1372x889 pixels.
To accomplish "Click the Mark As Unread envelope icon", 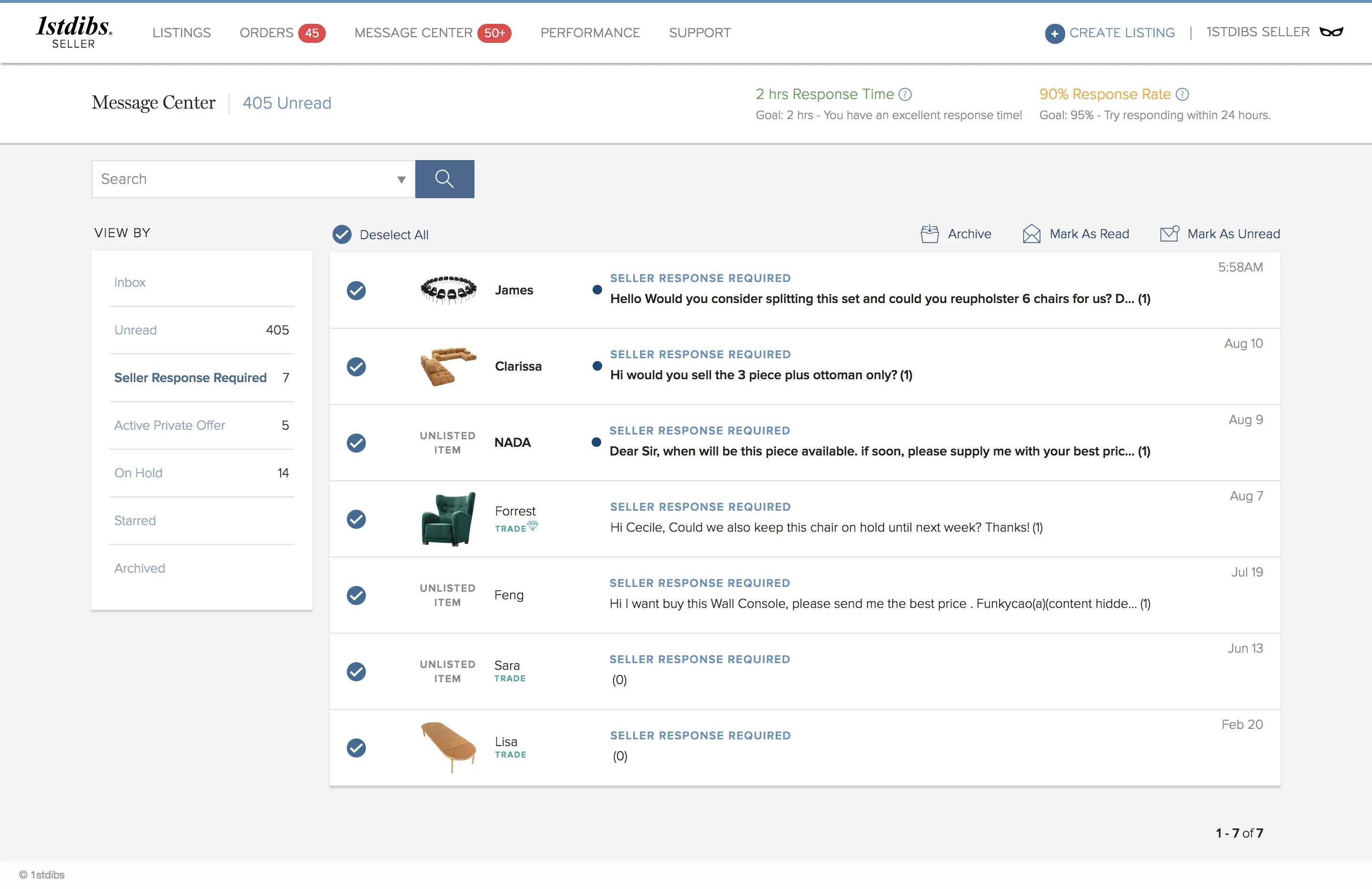I will pyautogui.click(x=1169, y=233).
